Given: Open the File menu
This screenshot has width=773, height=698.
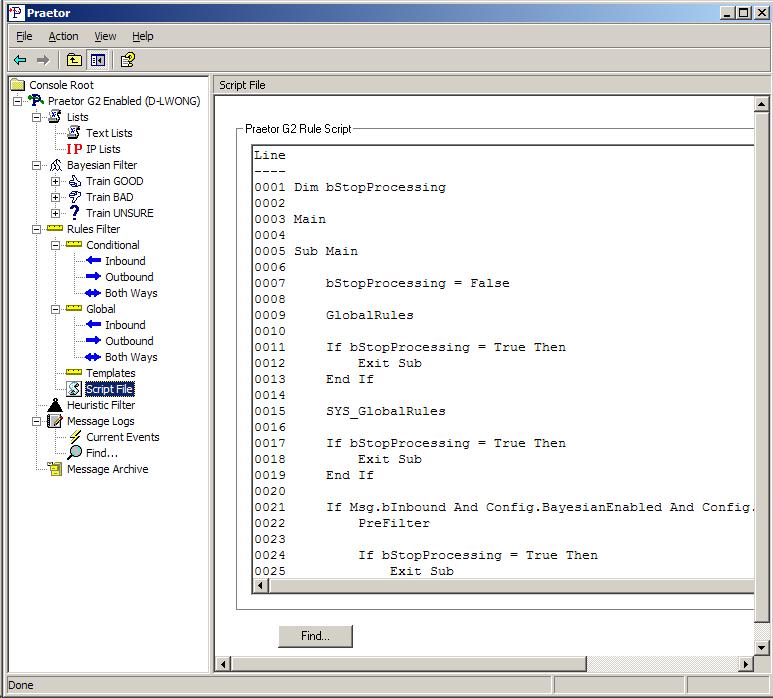Looking at the screenshot, I should pyautogui.click(x=24, y=36).
